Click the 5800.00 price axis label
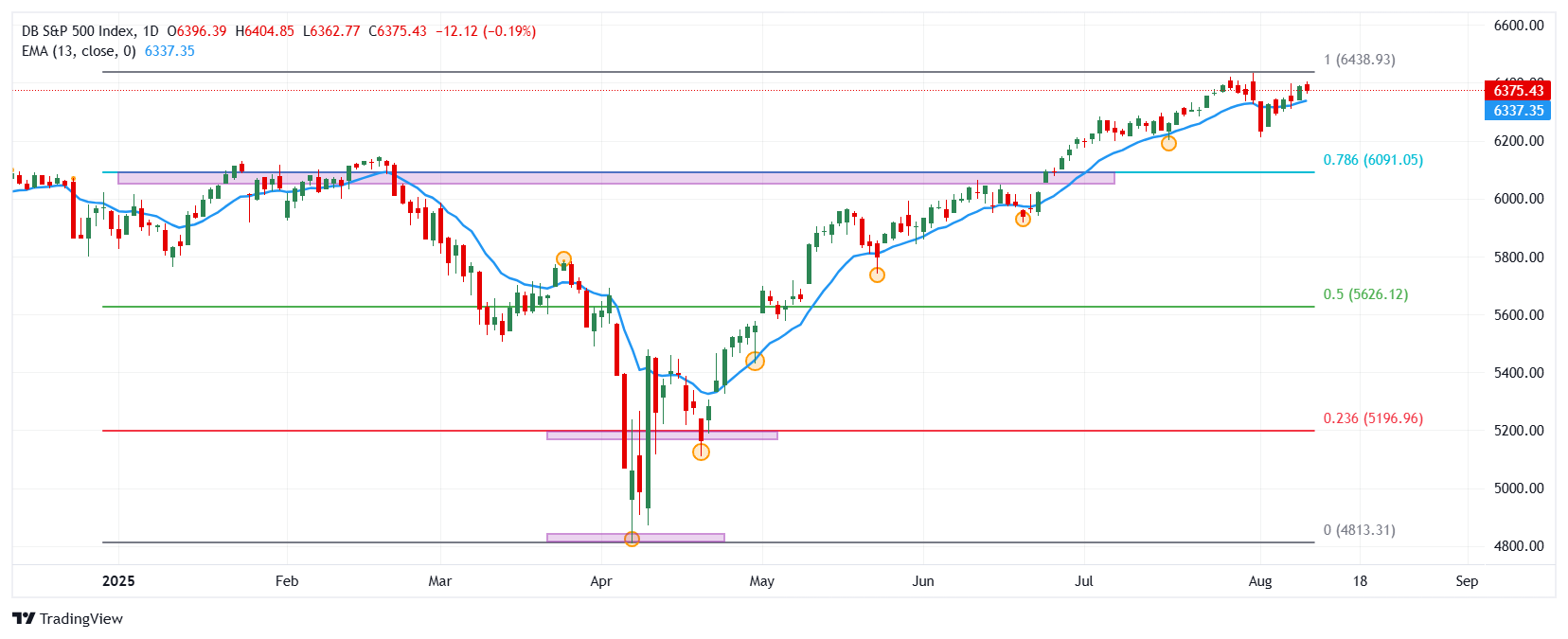Screen dimensions: 1568x639 point(1519,257)
